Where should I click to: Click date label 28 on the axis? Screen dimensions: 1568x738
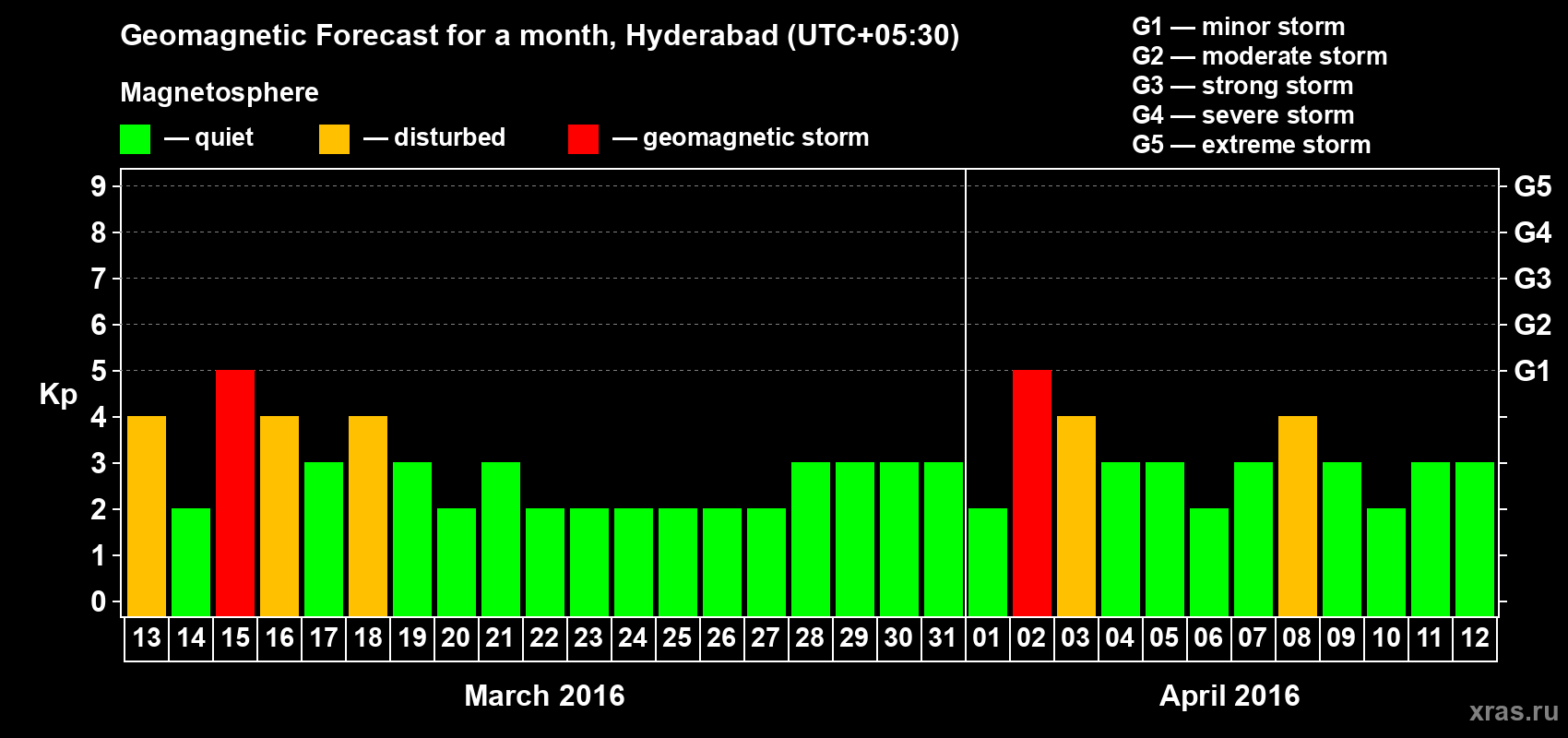(x=810, y=637)
